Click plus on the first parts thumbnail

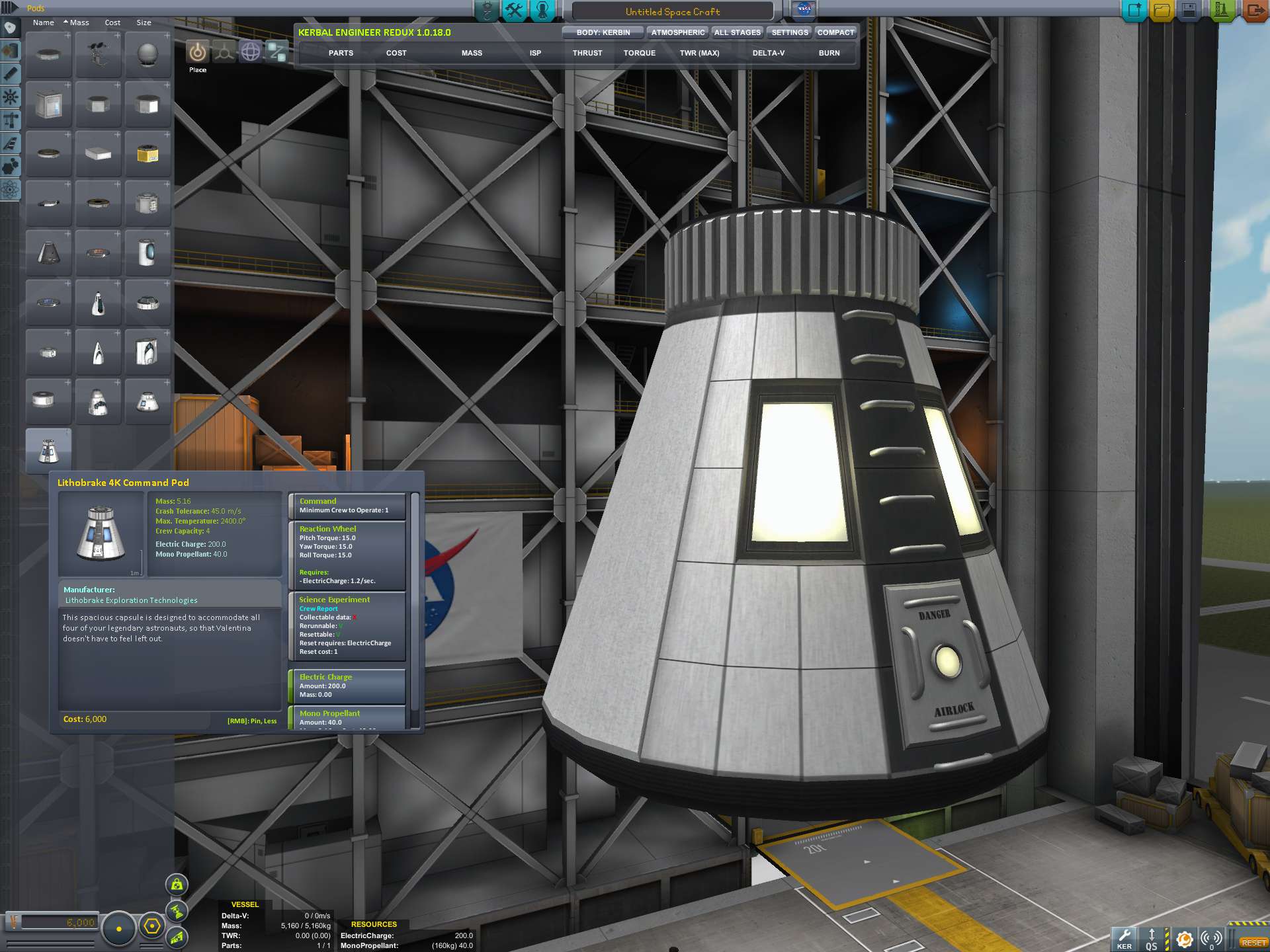pos(67,35)
